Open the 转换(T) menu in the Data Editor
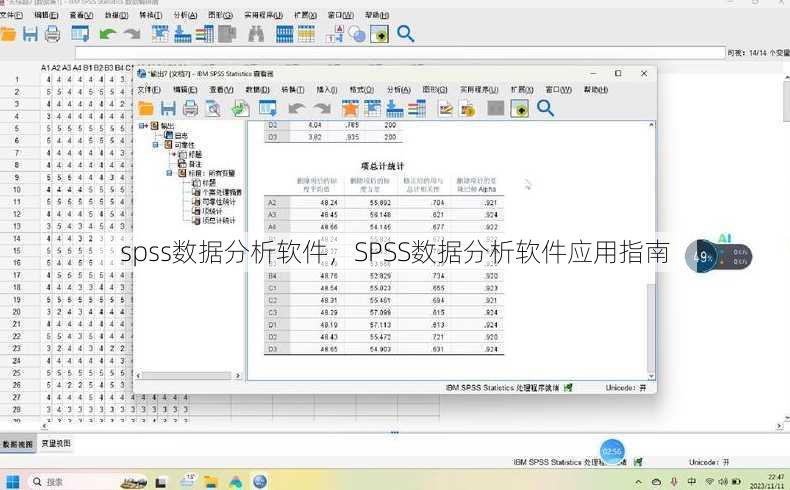 pos(151,15)
